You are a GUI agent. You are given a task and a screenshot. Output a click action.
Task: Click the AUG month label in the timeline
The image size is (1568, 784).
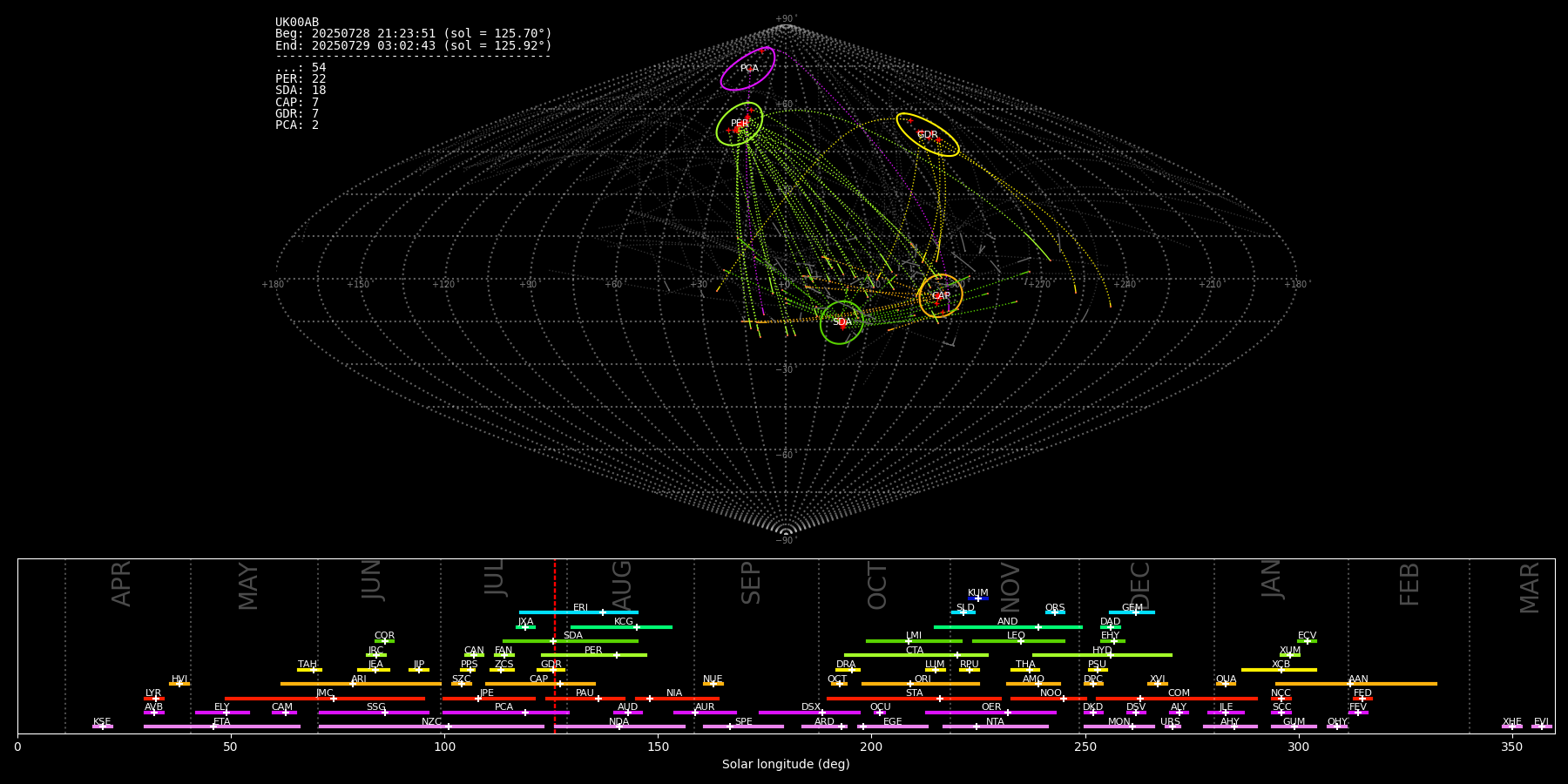click(x=622, y=585)
